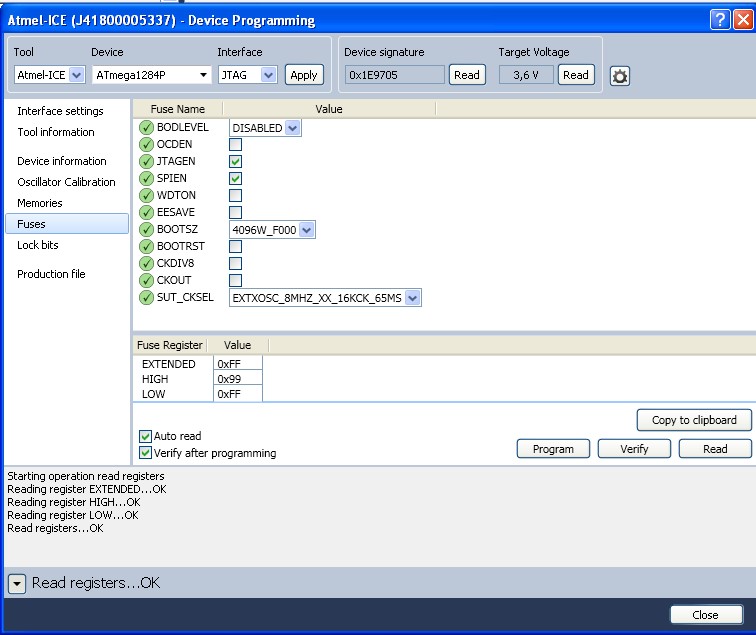Viewport: 756px width, 635px height.
Task: Click the HIGH fuse register value field
Action: 238,379
